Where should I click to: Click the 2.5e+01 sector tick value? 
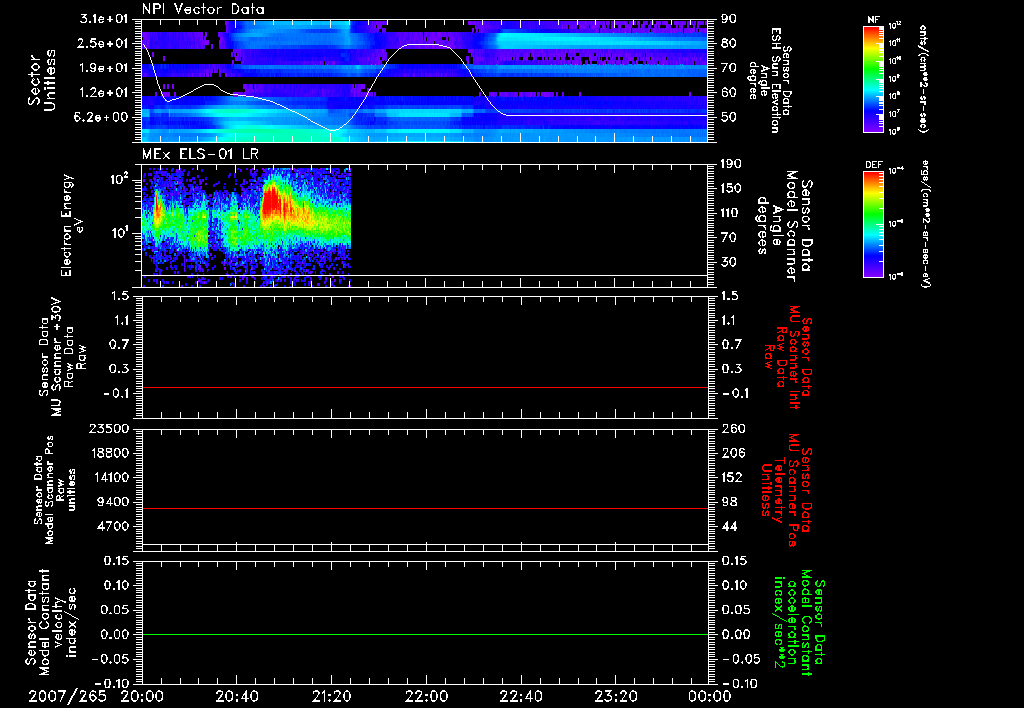tap(105, 43)
